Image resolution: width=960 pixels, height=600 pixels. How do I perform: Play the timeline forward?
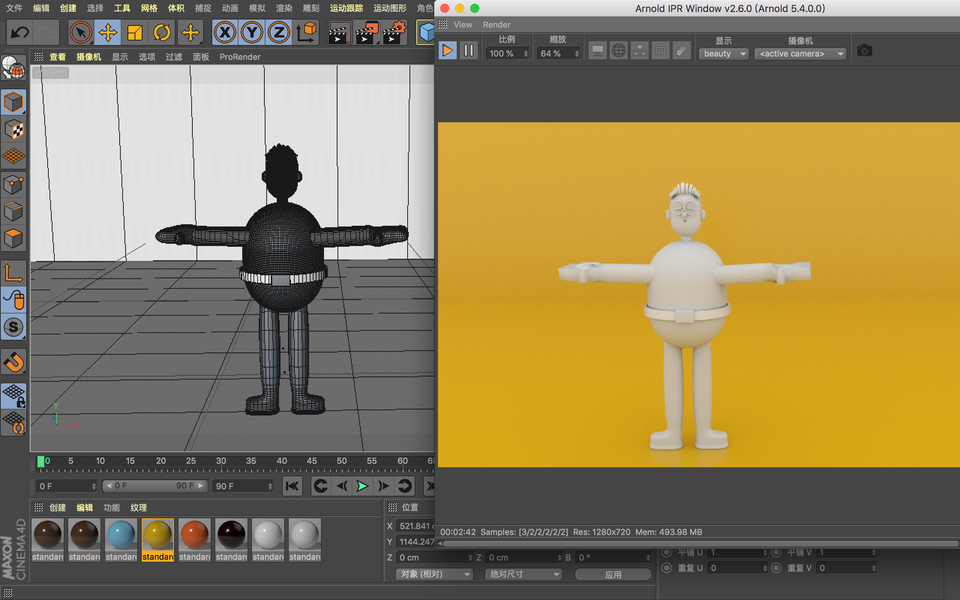click(x=362, y=486)
